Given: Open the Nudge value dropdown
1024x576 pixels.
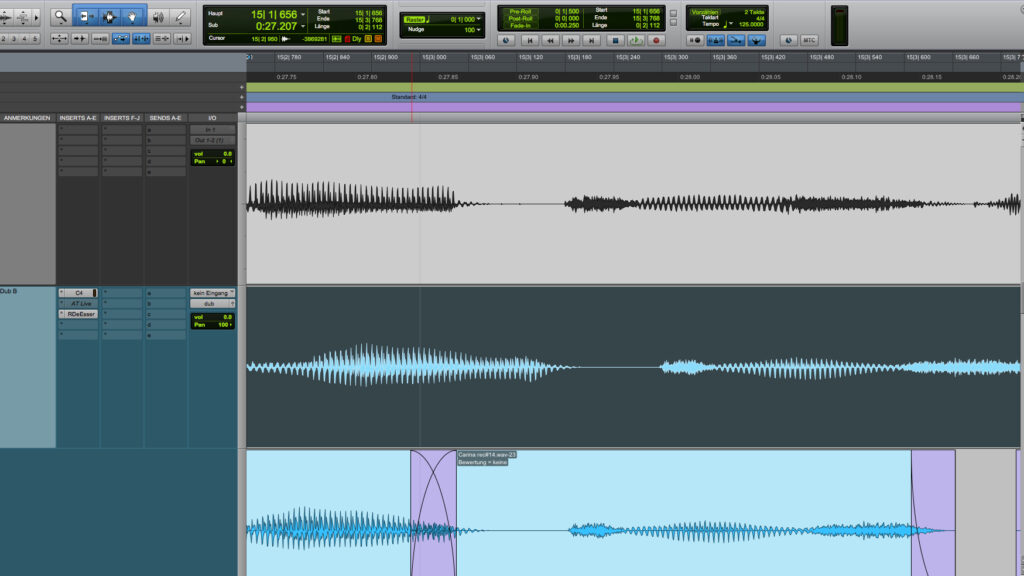Looking at the screenshot, I should [479, 30].
